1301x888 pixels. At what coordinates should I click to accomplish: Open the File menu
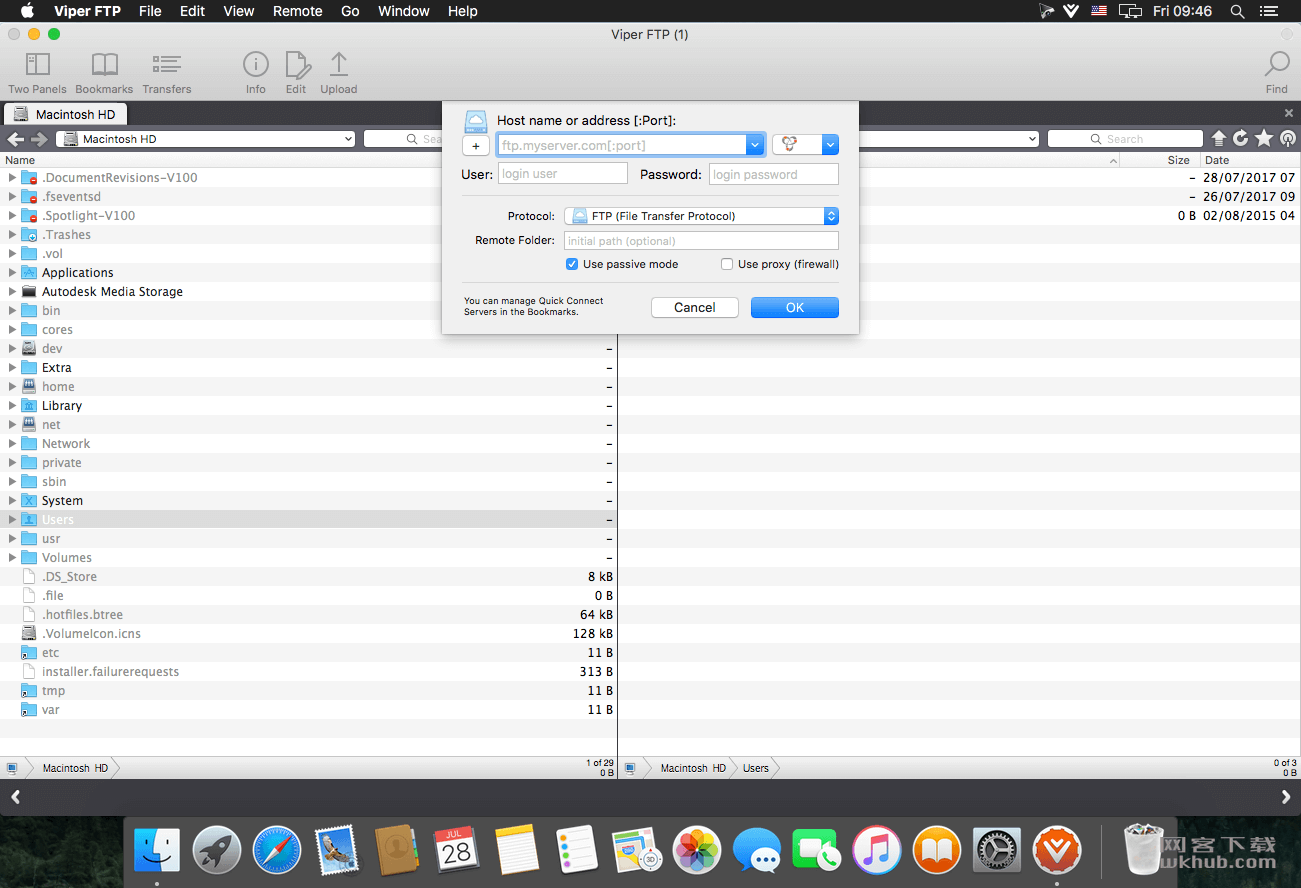[x=150, y=11]
